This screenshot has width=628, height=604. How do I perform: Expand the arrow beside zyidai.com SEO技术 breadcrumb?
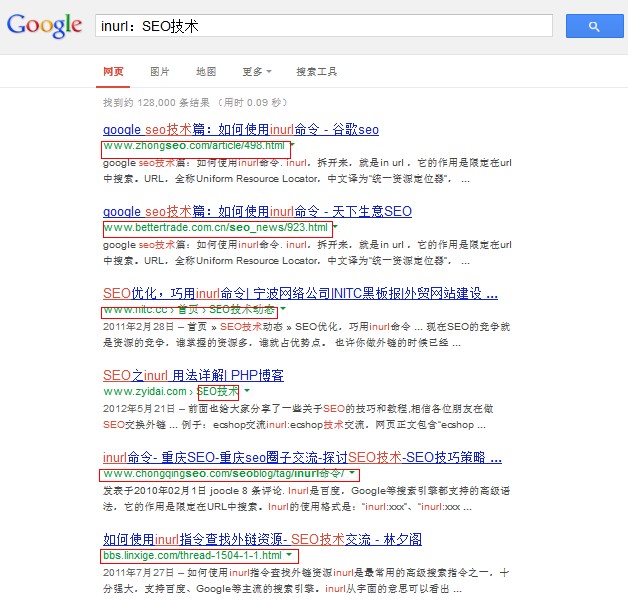246,391
